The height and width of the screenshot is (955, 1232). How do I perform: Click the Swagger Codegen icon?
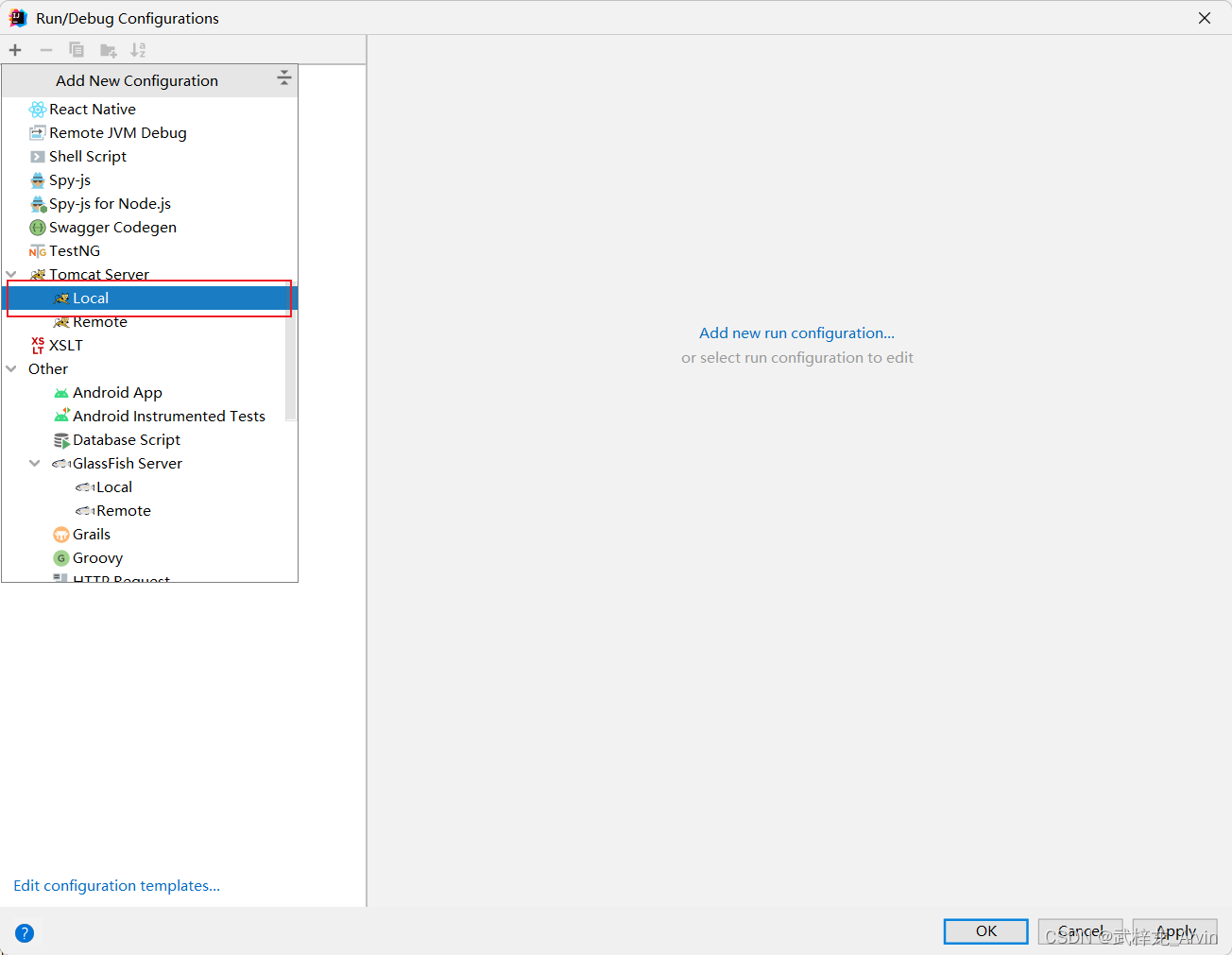pos(37,228)
